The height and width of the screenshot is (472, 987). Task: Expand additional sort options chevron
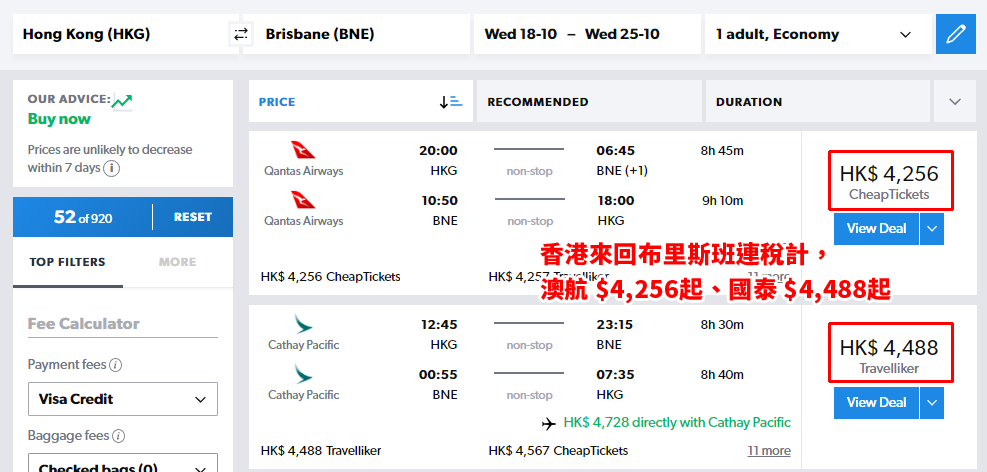(955, 101)
